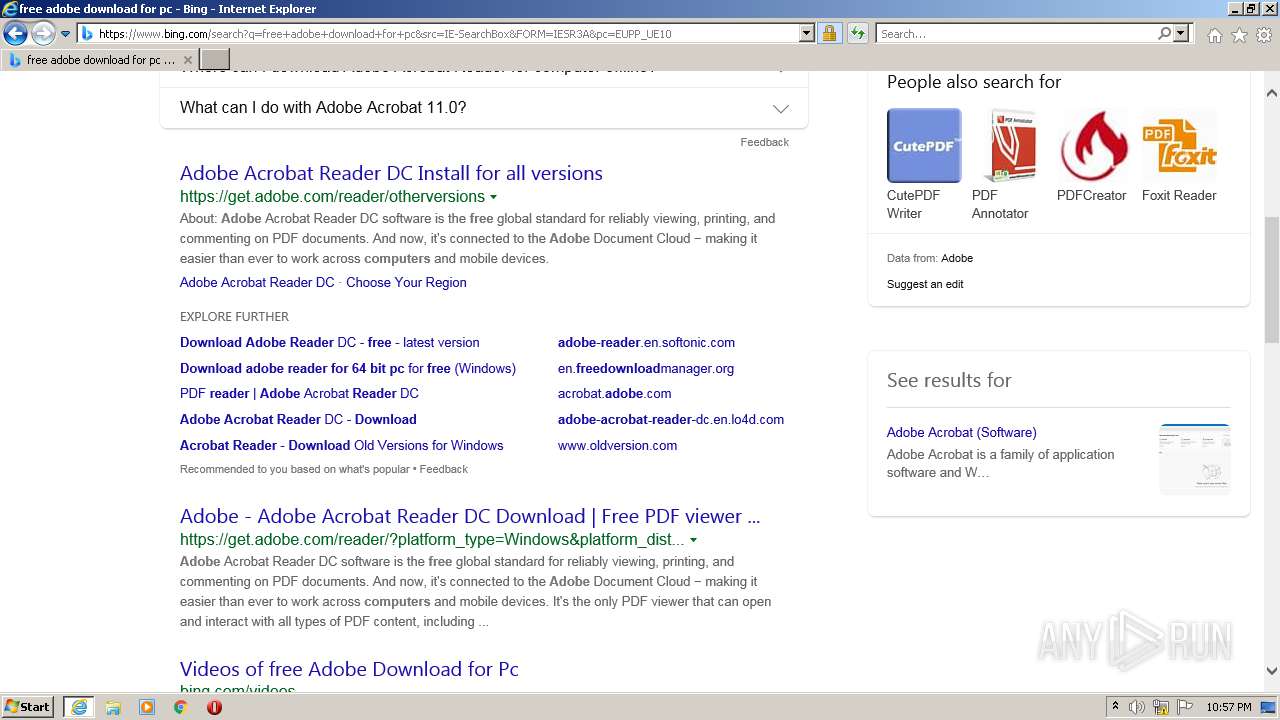The width and height of the screenshot is (1280, 720).
Task: Open 'Download adobe reader for 64 bit pc' link
Action: point(347,368)
